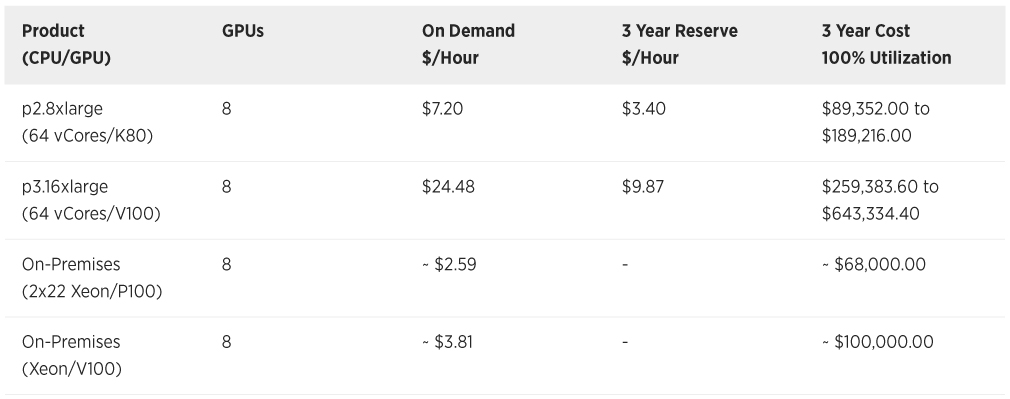Click the $3.40 reserve price

[643, 109]
